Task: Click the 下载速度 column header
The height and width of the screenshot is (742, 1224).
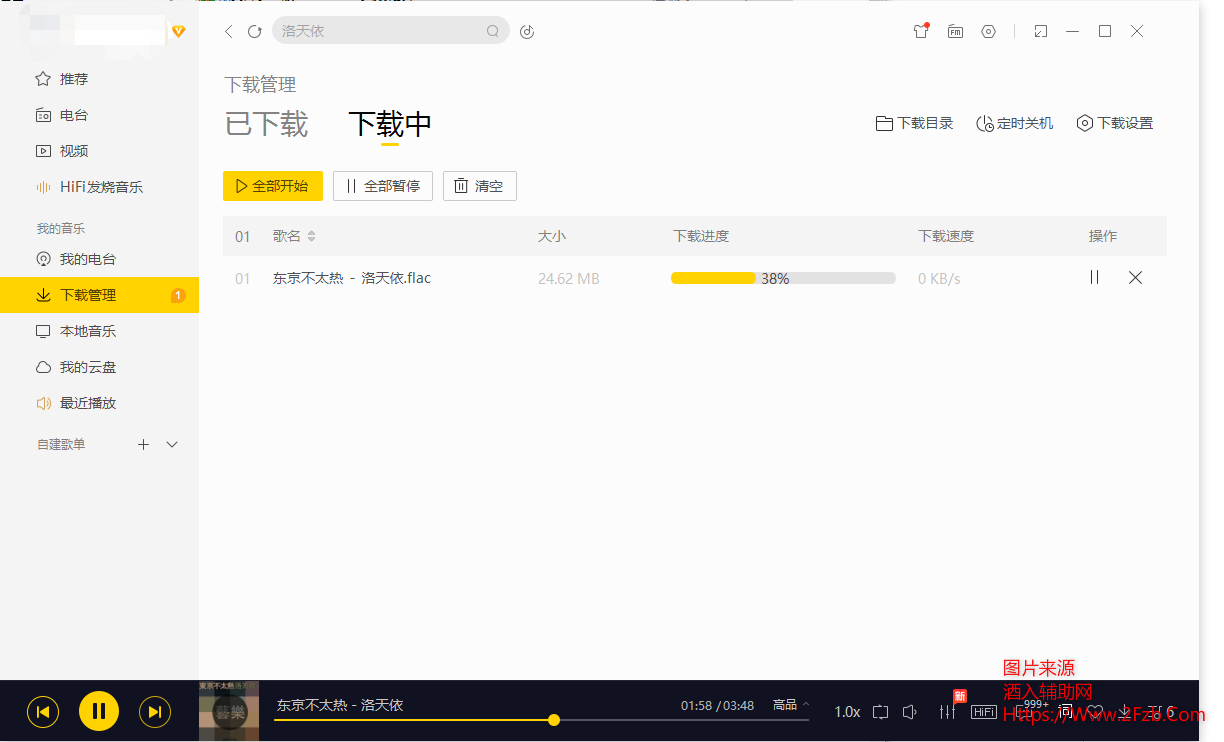Action: (x=946, y=236)
